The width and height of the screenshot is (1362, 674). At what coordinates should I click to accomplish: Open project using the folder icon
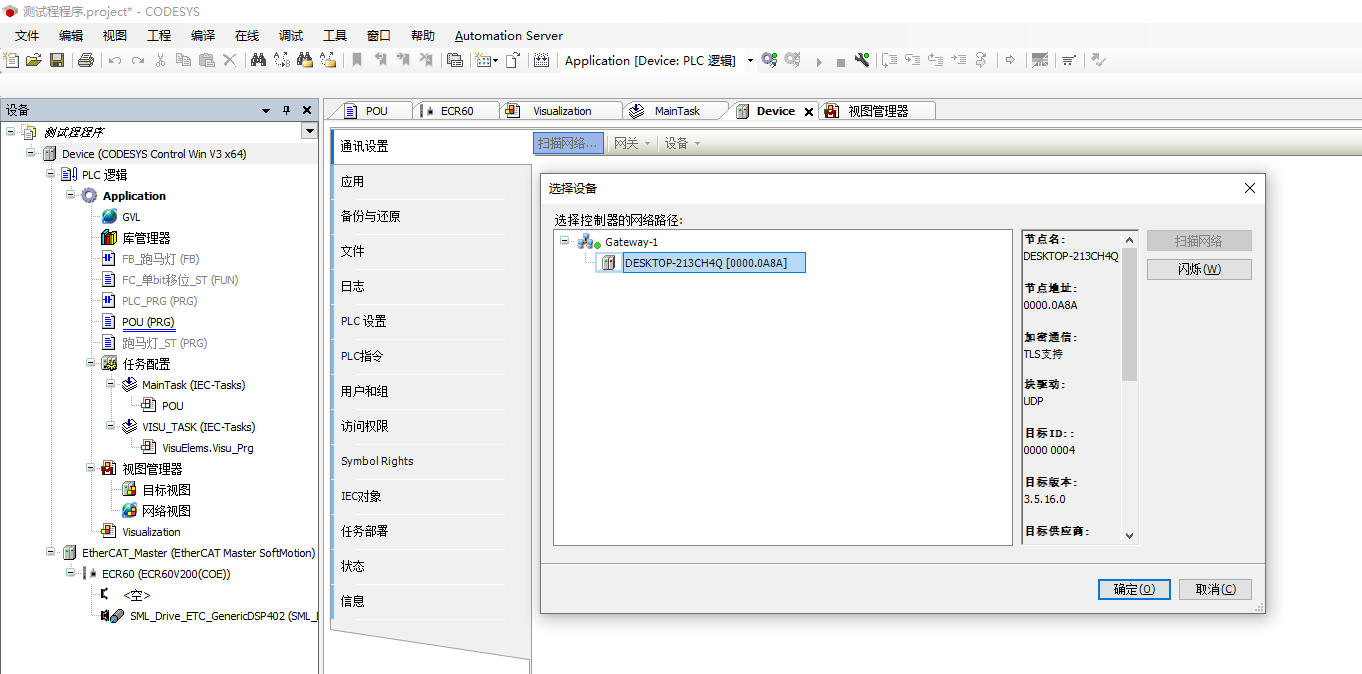pos(34,60)
